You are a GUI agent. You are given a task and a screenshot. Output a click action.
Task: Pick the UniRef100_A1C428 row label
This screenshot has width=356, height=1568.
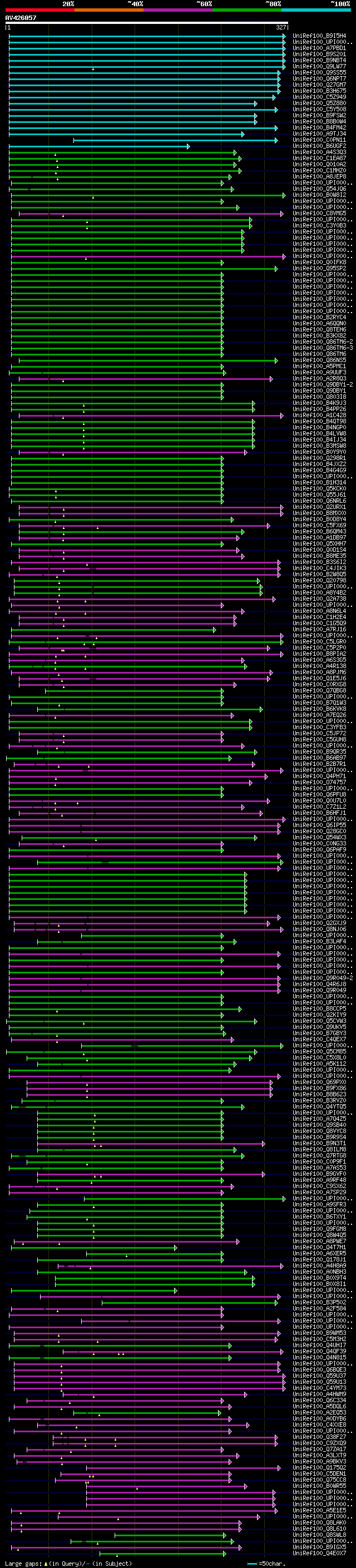pos(319,415)
